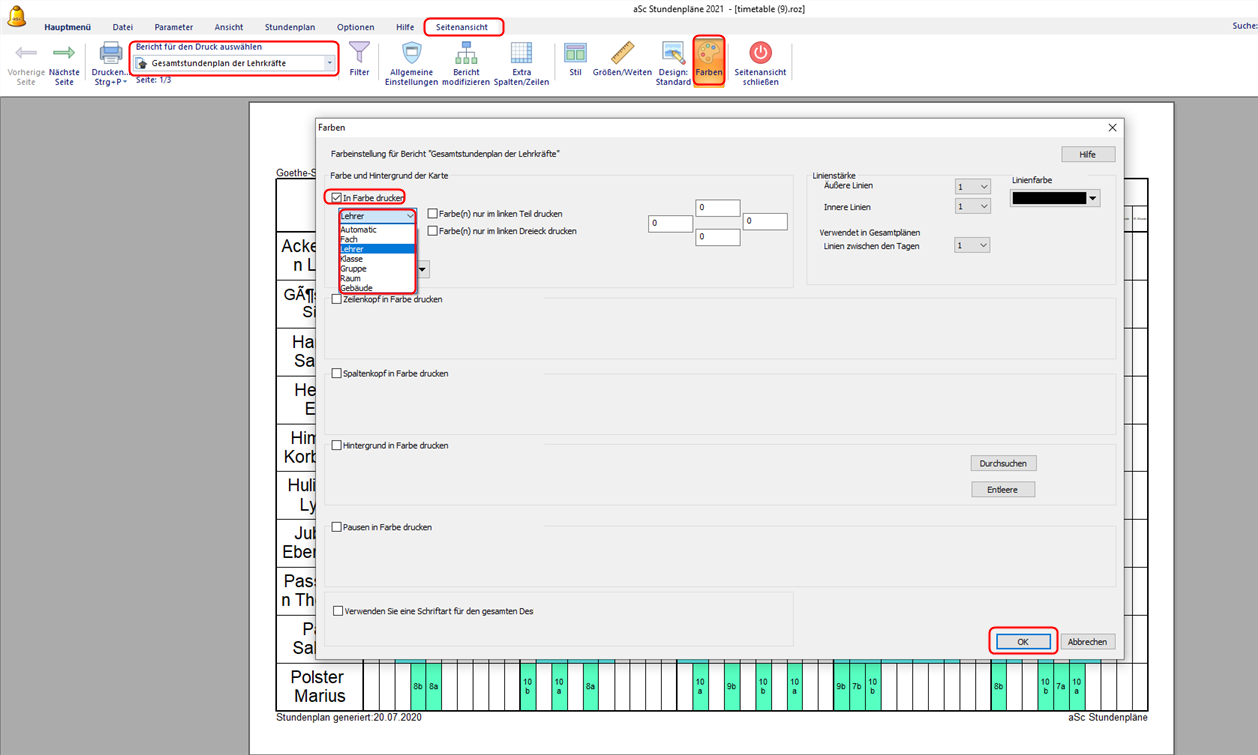
Task: Confirm dialog with OK button
Action: [x=1023, y=642]
